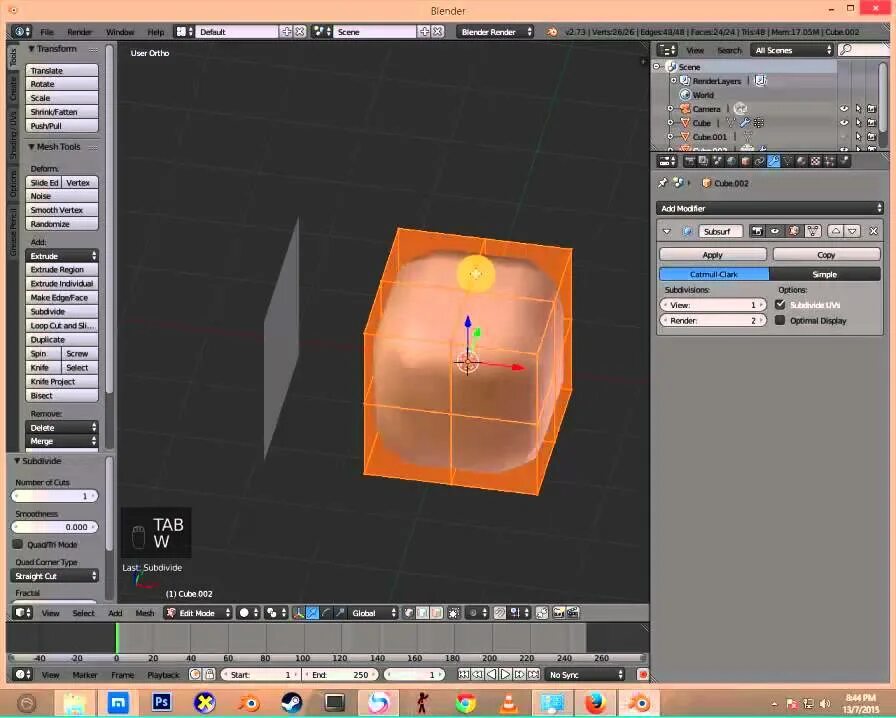This screenshot has width=896, height=718.
Task: Click the pin icon beside Cube.002
Action: coord(662,183)
